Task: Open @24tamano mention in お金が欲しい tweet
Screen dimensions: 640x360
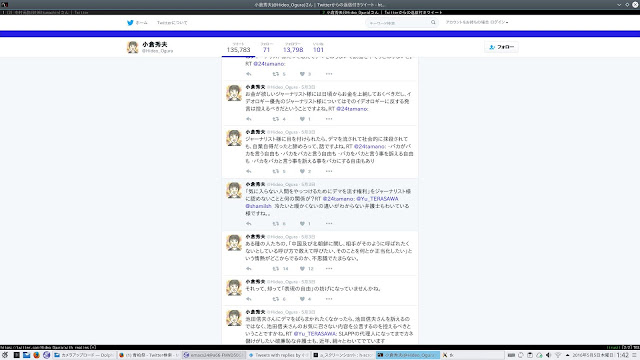Action: [x=352, y=109]
